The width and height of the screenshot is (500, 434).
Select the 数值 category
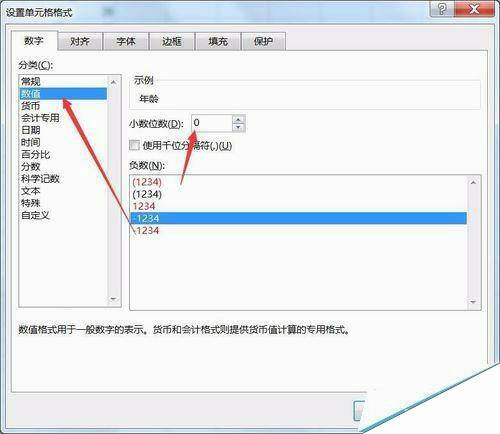[x=63, y=94]
